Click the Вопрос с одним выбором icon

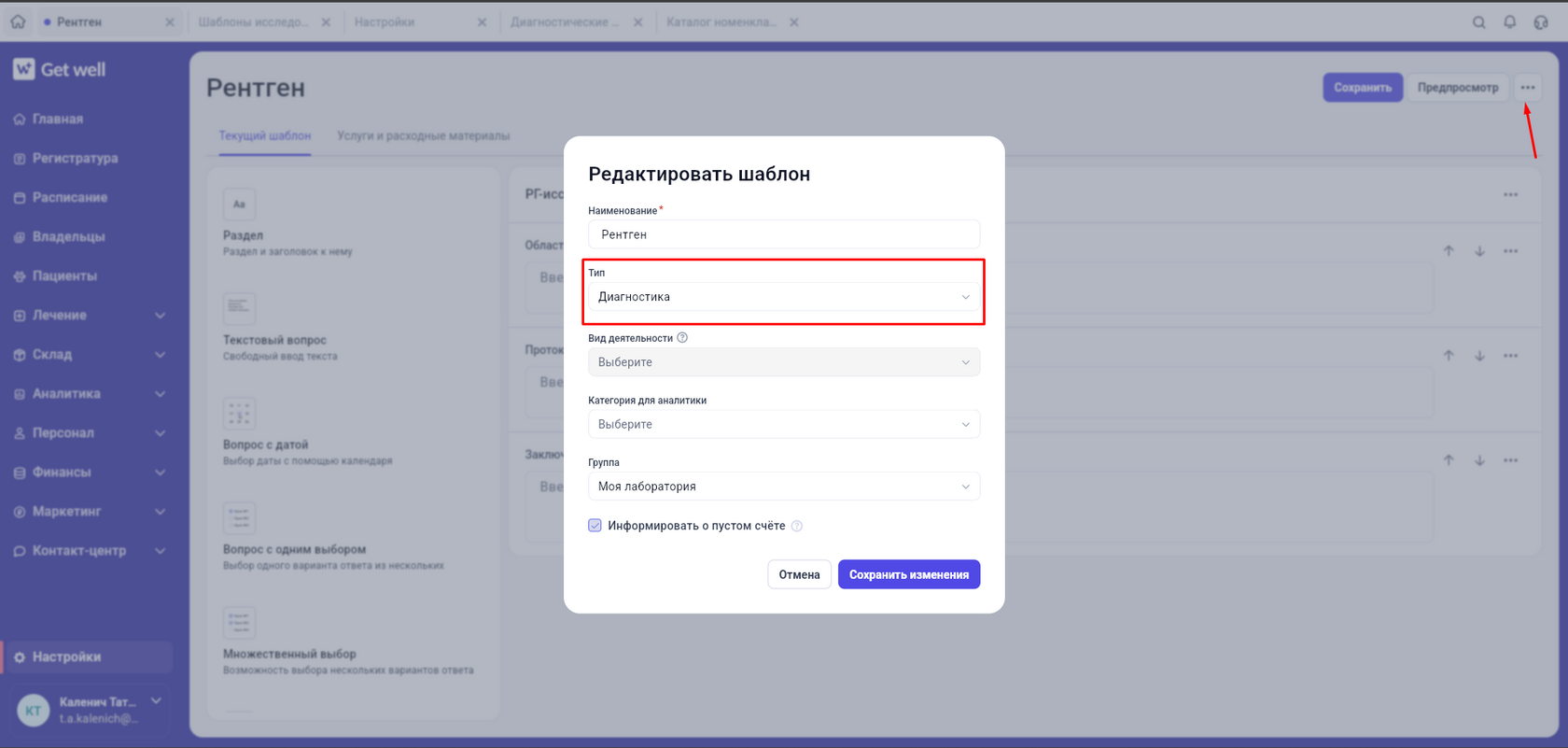[x=239, y=518]
